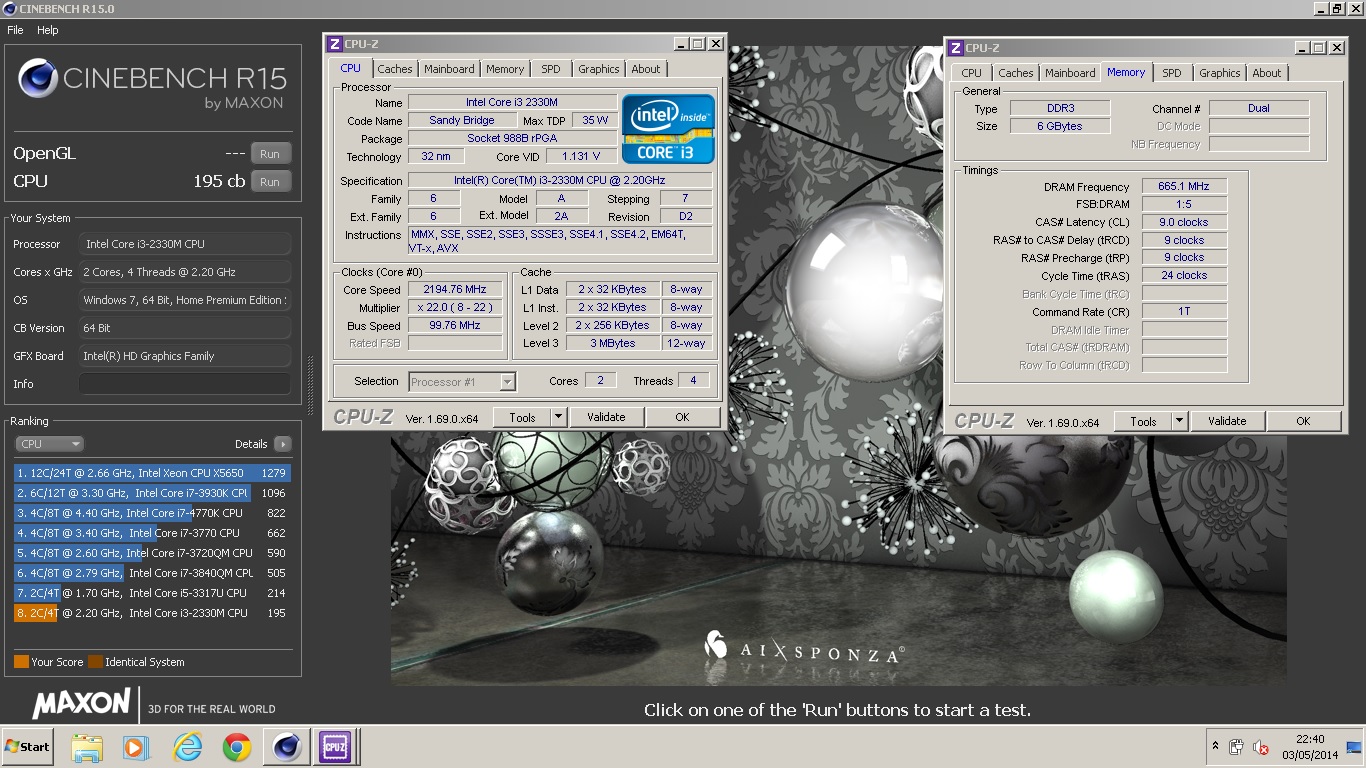Click Tools button in left CPU-Z window
The width and height of the screenshot is (1366, 768).
coord(522,417)
